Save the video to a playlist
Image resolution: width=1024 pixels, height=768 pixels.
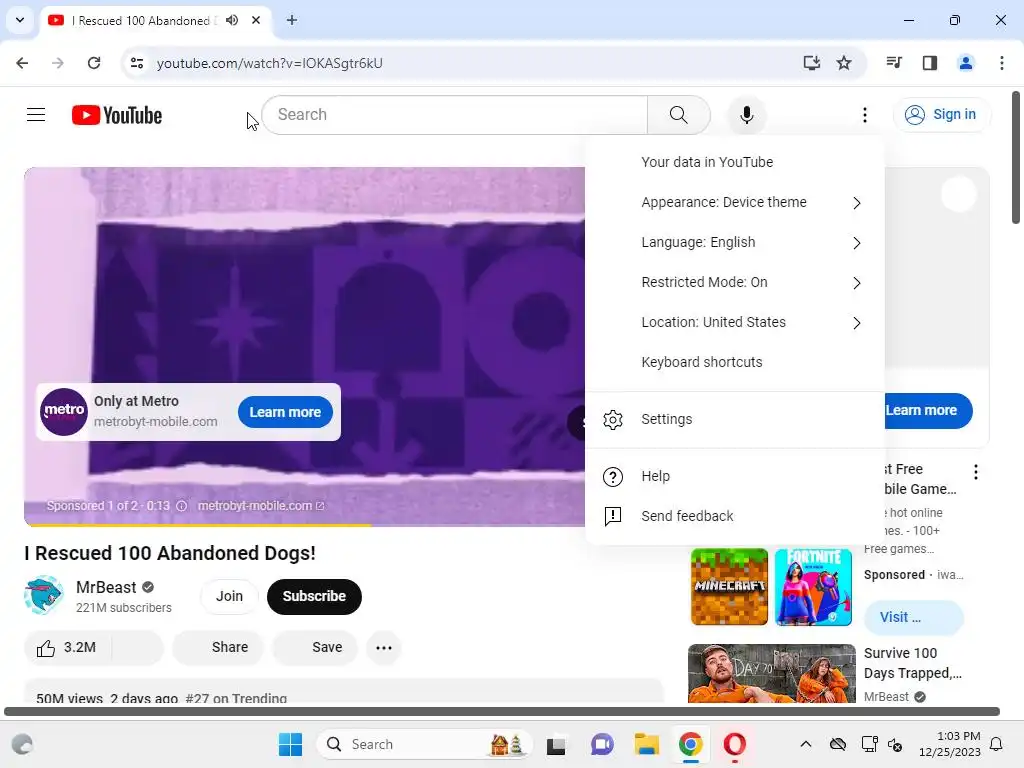point(315,647)
